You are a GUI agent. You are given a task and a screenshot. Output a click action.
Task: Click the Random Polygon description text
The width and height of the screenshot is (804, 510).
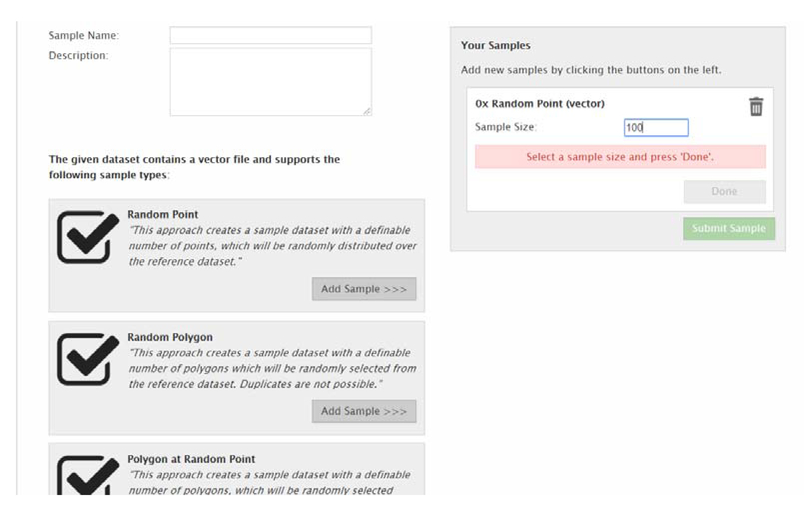pyautogui.click(x=272, y=369)
